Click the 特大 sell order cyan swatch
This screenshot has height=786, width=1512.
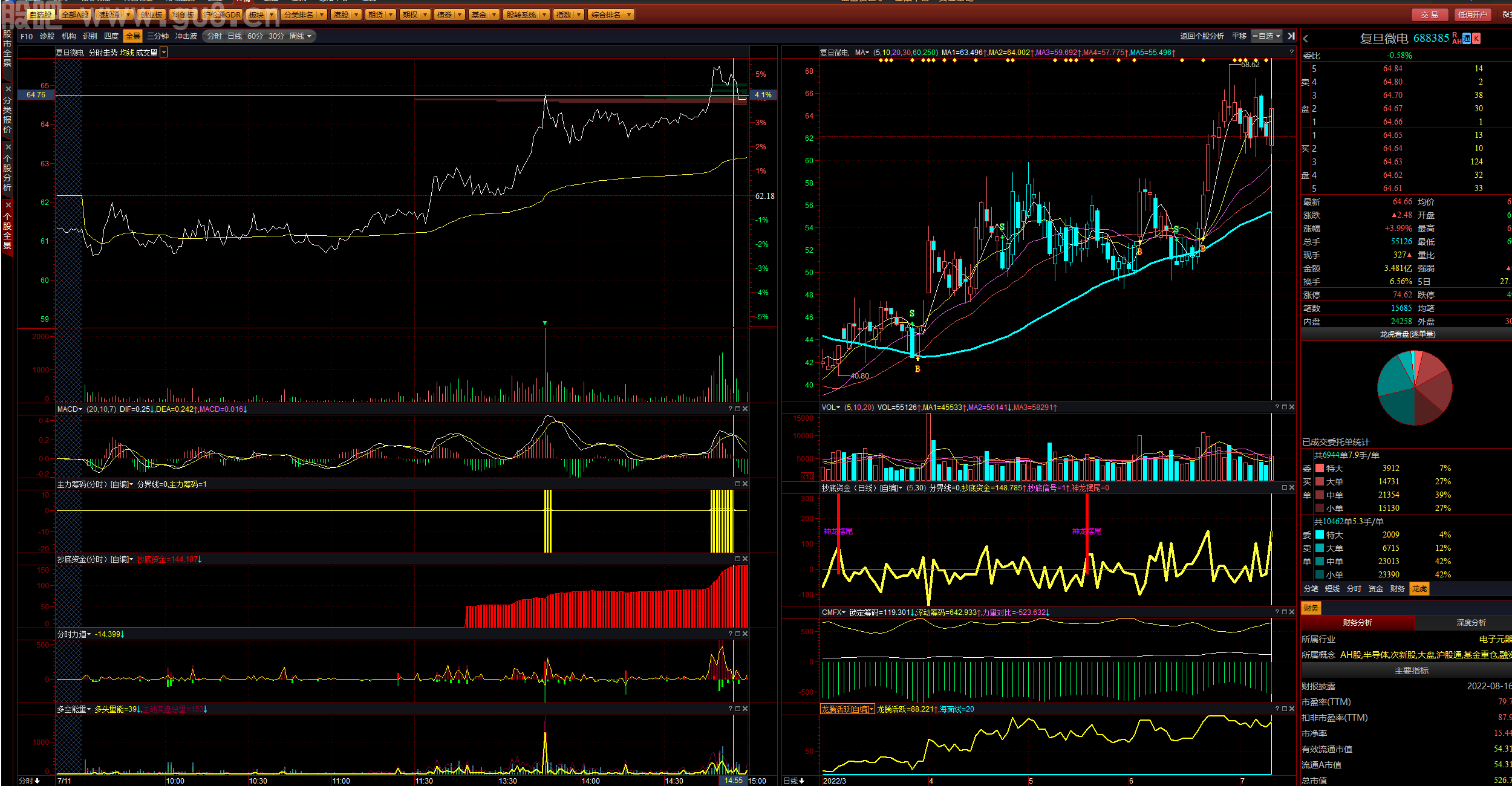pos(1320,535)
